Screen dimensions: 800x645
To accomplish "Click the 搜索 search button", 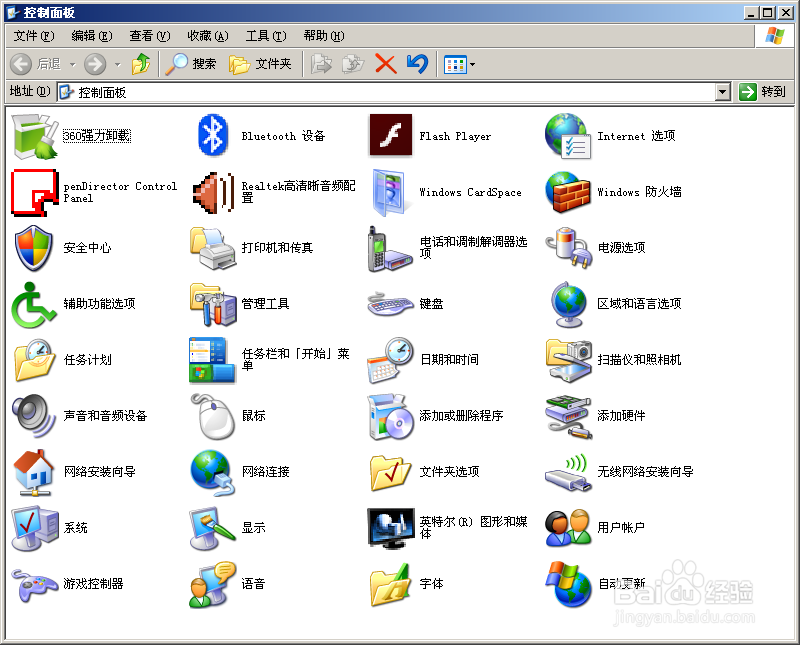I will pos(191,64).
